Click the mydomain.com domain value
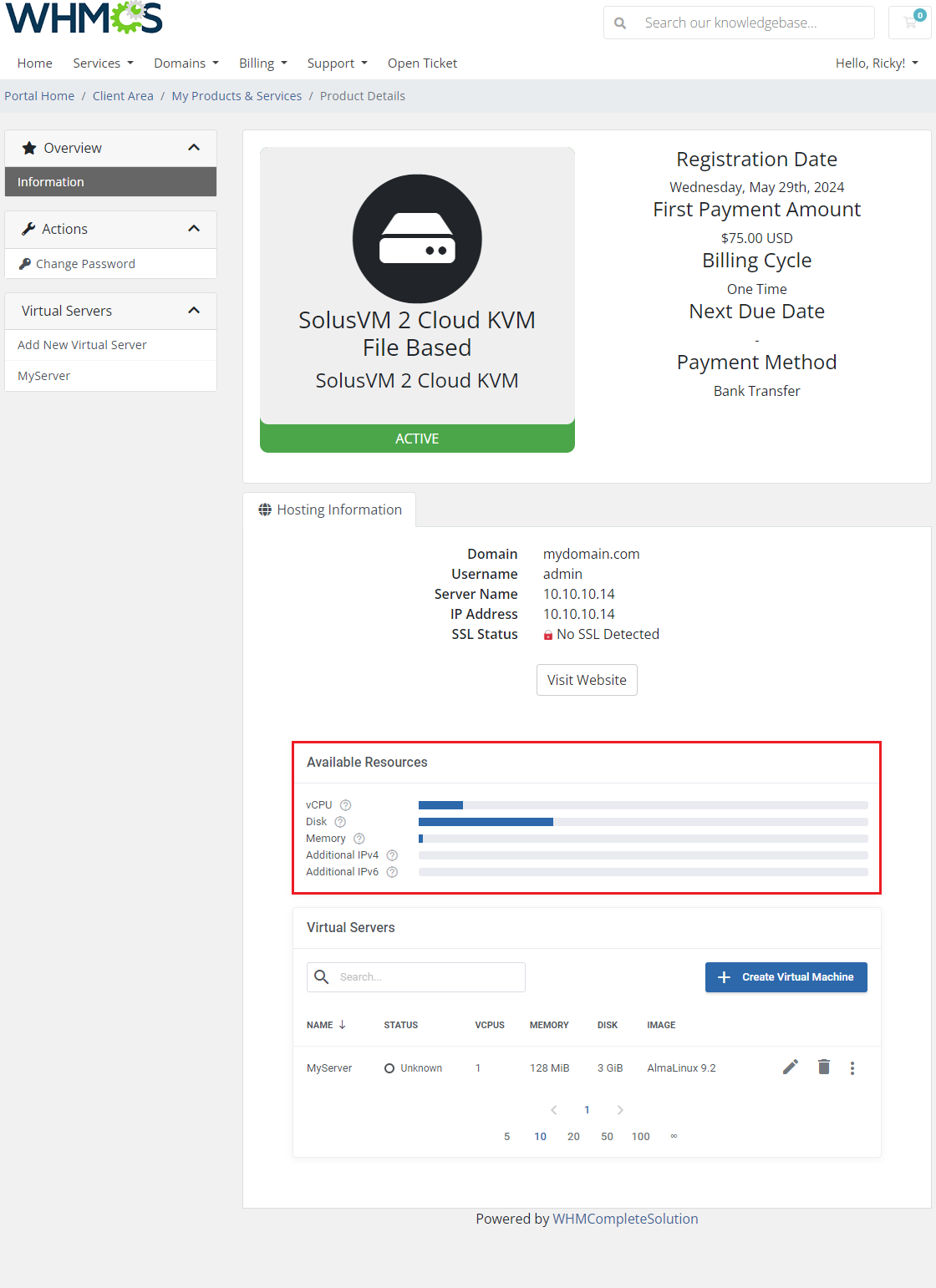The image size is (936, 1288). 591,554
